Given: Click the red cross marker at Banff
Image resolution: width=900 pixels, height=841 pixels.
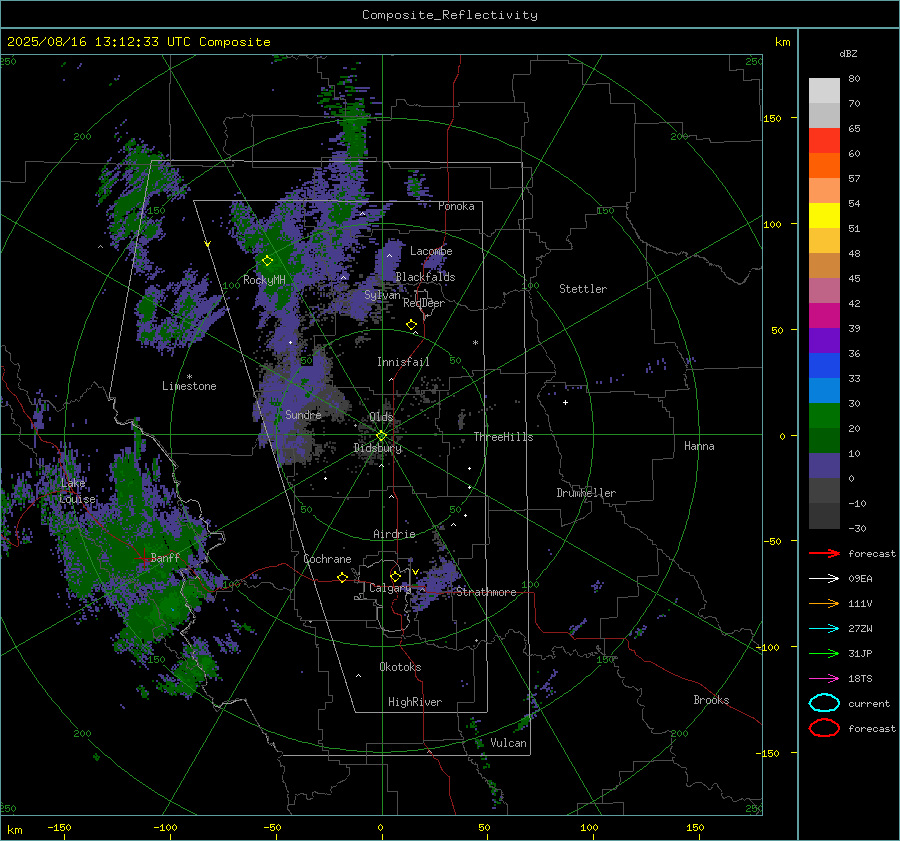Looking at the screenshot, I should (x=143, y=557).
